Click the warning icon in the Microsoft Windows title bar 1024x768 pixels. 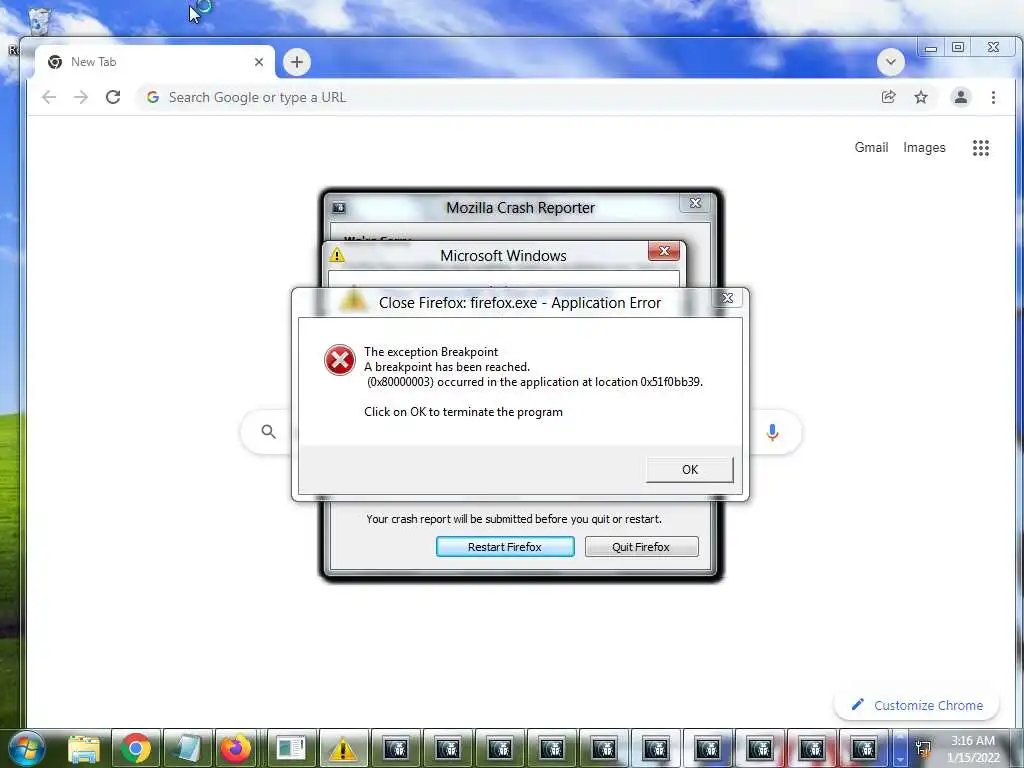(x=337, y=255)
